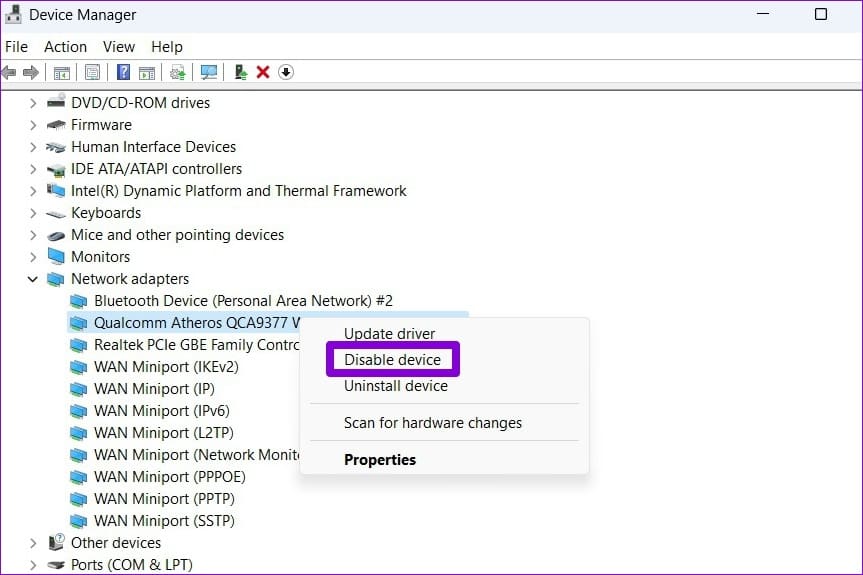The height and width of the screenshot is (575, 863).
Task: Click the Disable device down-arrow toolbar icon
Action: 286,72
